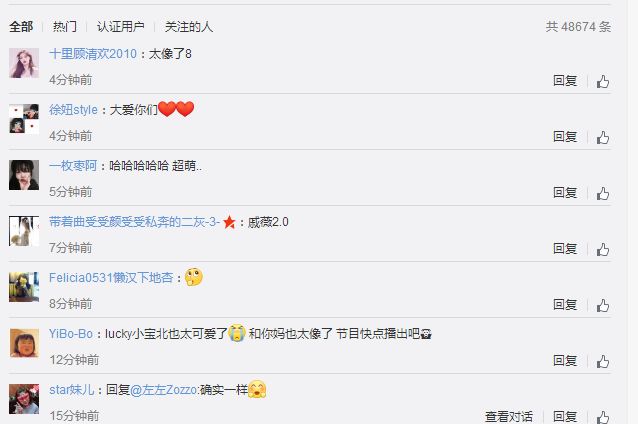Screen dimensions: 638x424
Task: Reply to YiBo-Bo's comment
Action: 565,361
